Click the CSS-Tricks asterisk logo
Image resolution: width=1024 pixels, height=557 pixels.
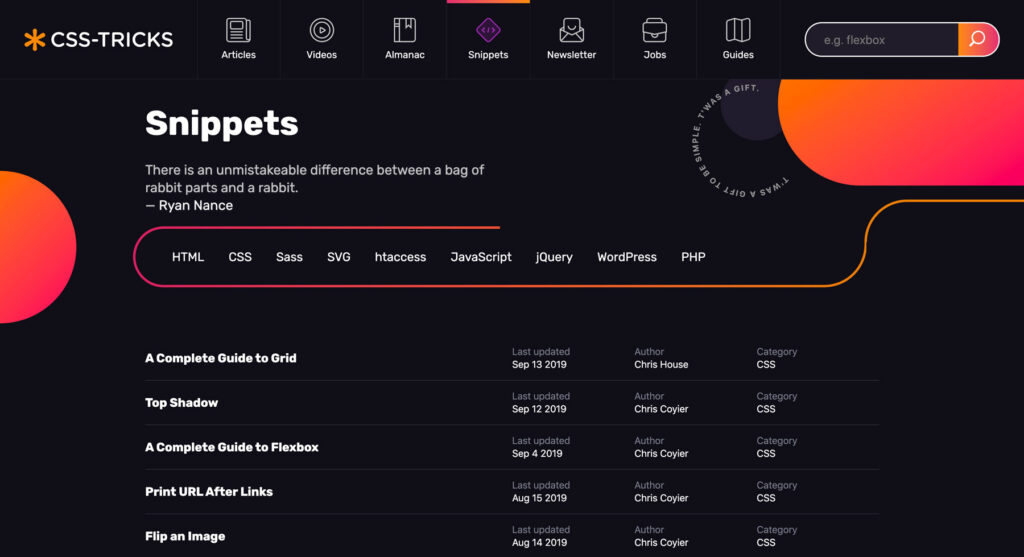(35, 40)
